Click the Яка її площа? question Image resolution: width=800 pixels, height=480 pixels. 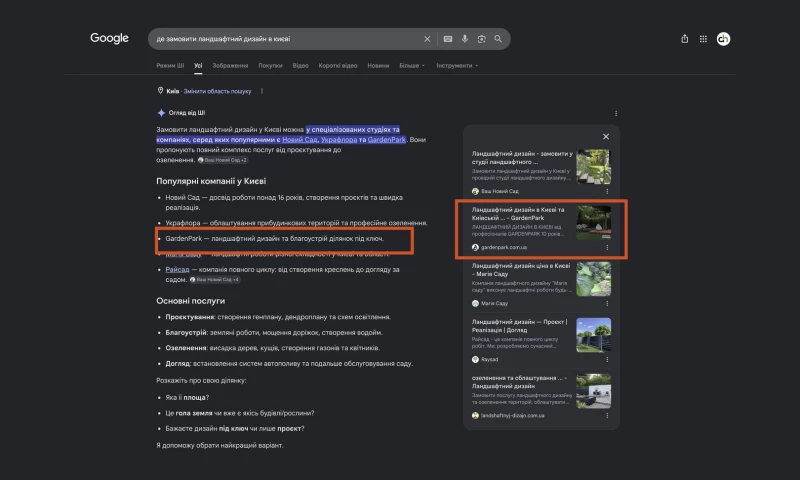[187, 397]
